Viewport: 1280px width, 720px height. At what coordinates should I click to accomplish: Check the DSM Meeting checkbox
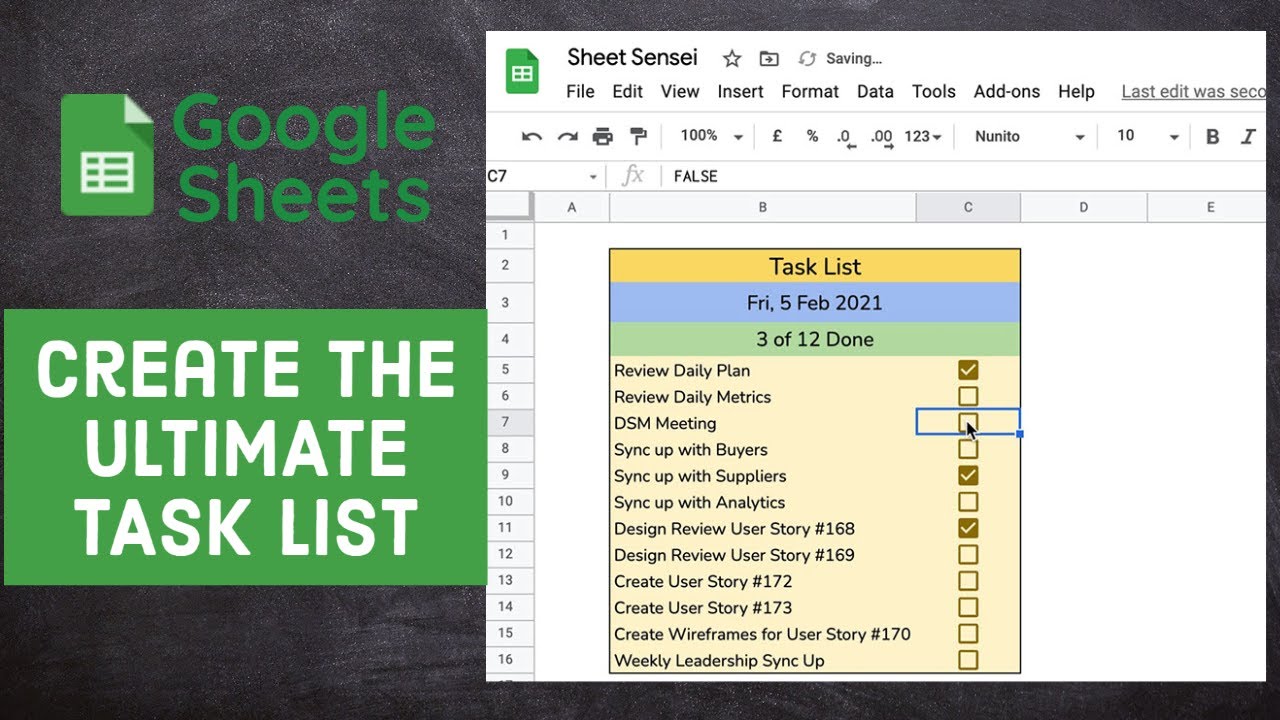click(x=968, y=422)
